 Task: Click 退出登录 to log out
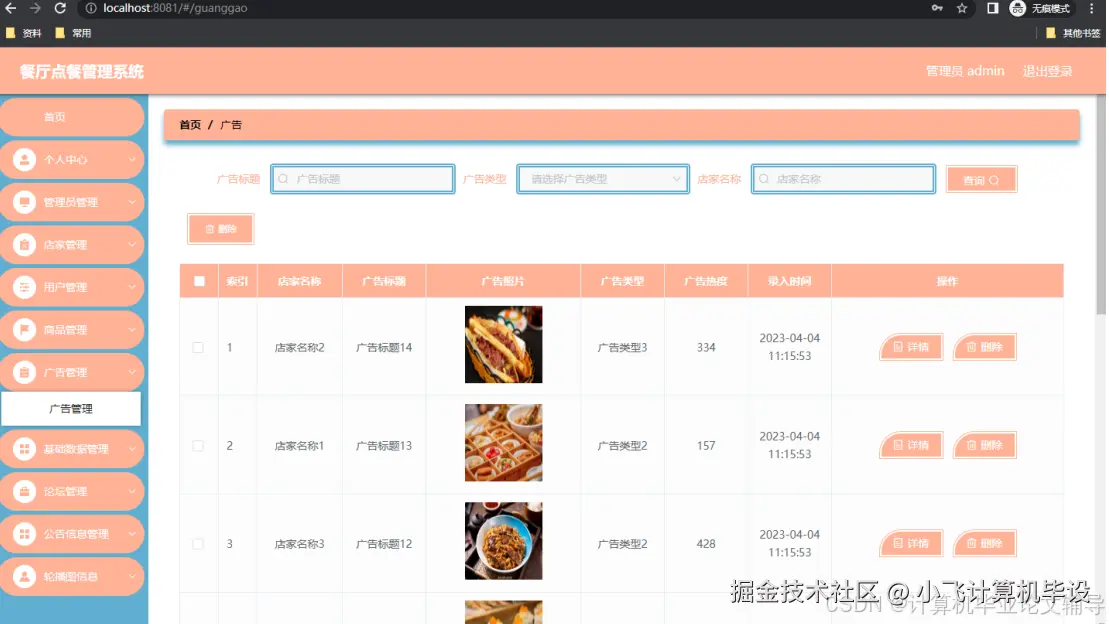point(1046,71)
